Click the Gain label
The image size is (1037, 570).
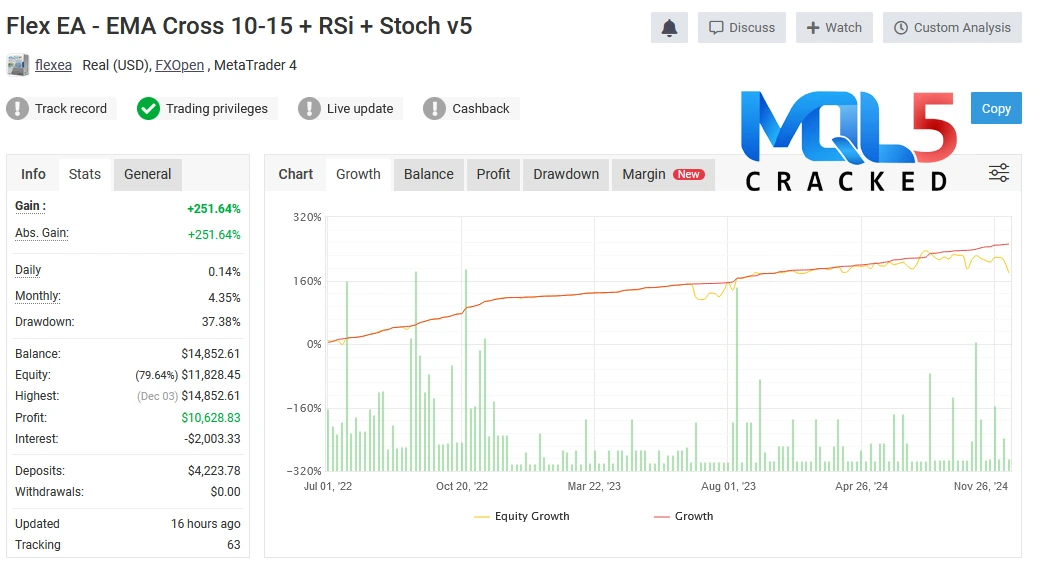tap(30, 206)
